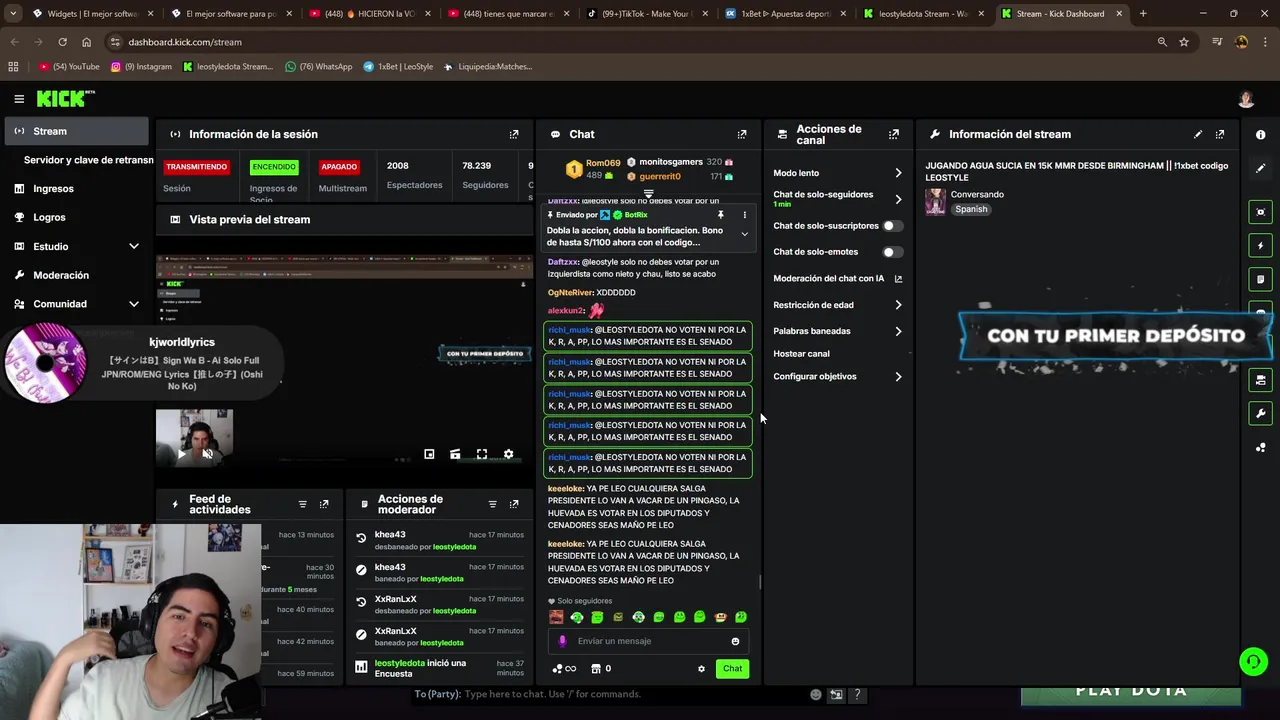1280x720 pixels.
Task: Reload the browser page
Action: pos(62,42)
